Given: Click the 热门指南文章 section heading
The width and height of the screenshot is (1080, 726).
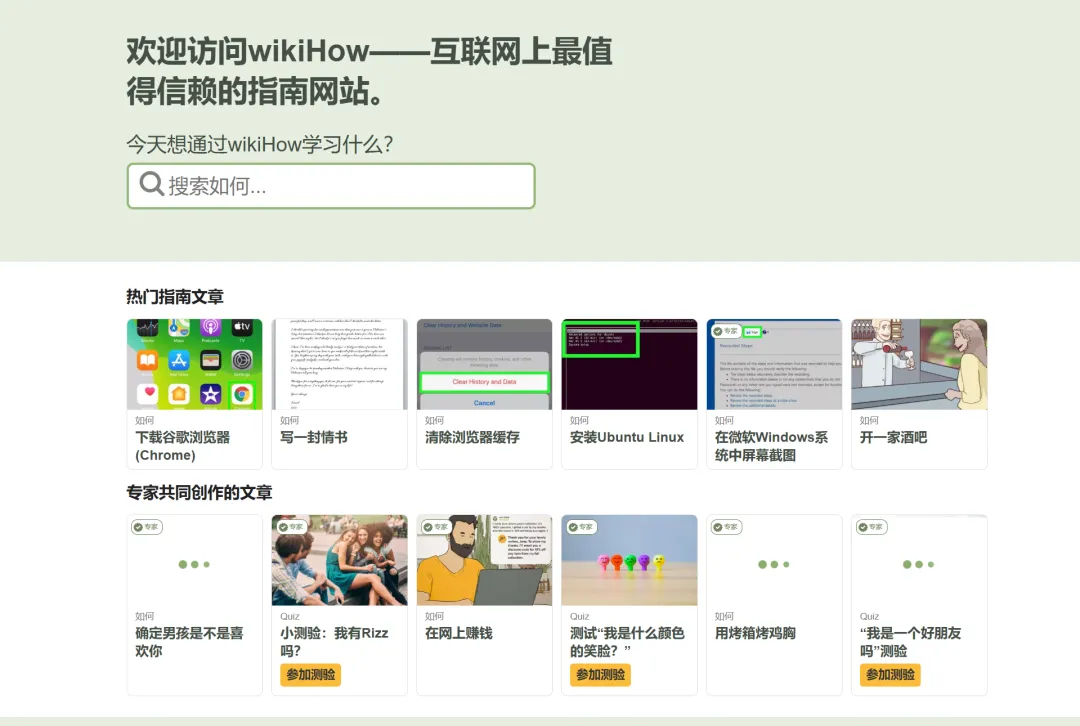Looking at the screenshot, I should 175,297.
